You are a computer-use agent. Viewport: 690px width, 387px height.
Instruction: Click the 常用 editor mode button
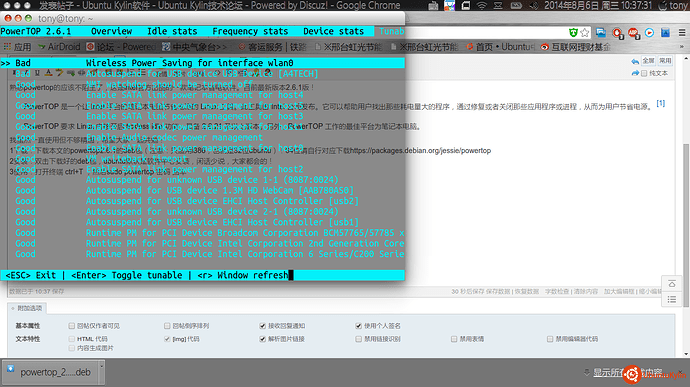[x=665, y=61]
